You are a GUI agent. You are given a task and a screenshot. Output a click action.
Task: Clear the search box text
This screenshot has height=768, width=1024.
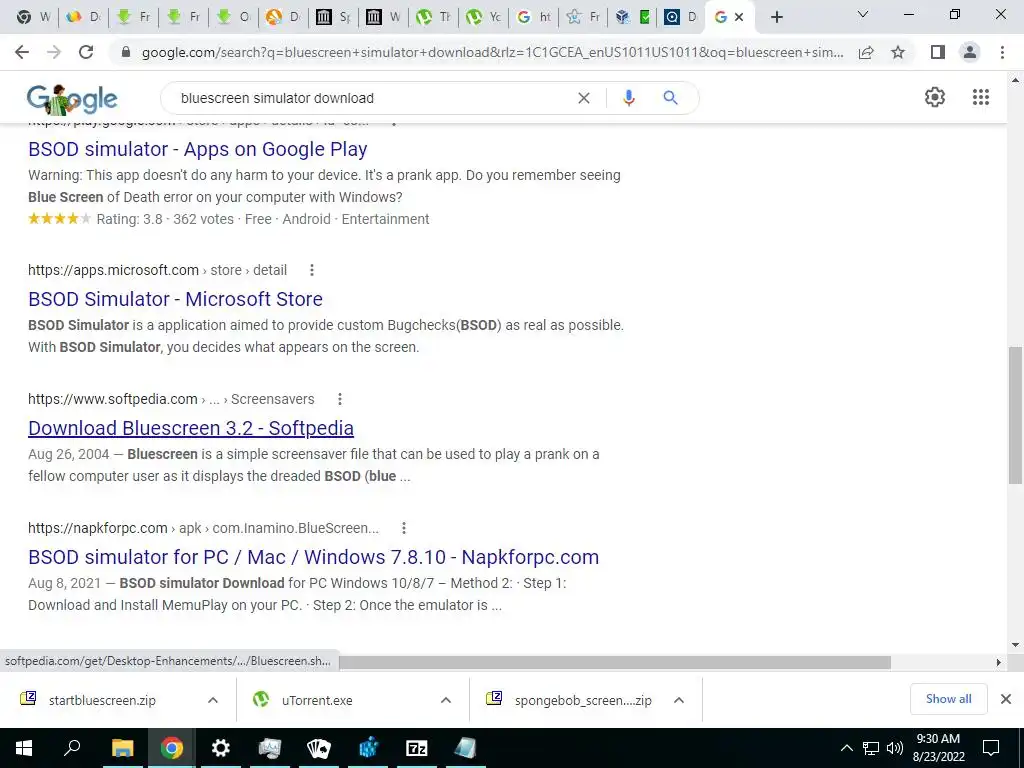click(584, 98)
